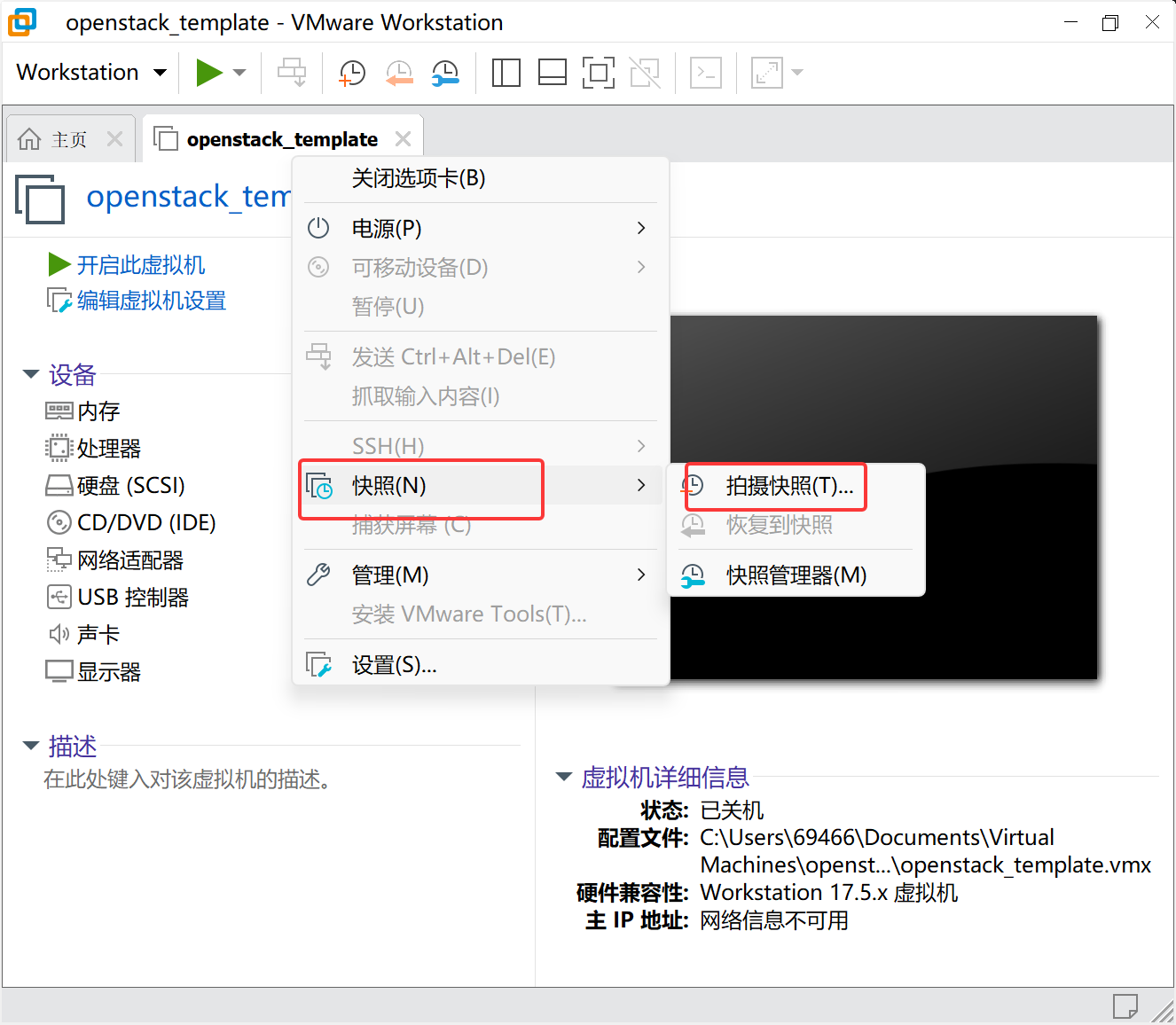1176x1025 pixels.
Task: Click the 电源(P) submenu chevron arrow
Action: (641, 228)
